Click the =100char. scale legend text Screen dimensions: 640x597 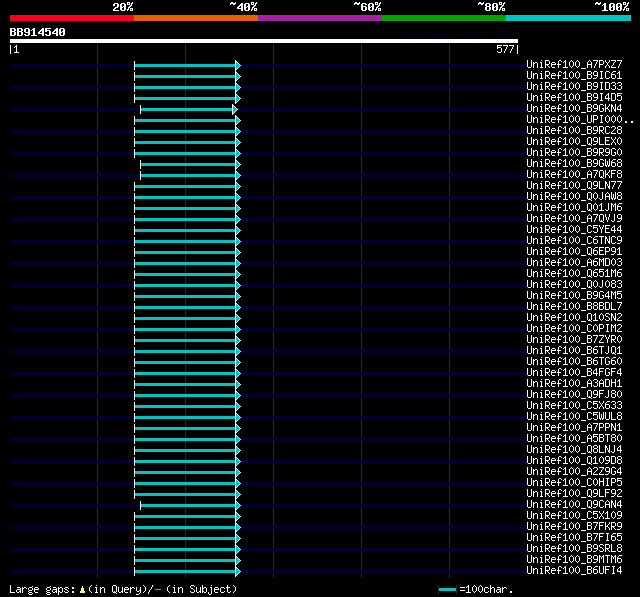[486, 590]
